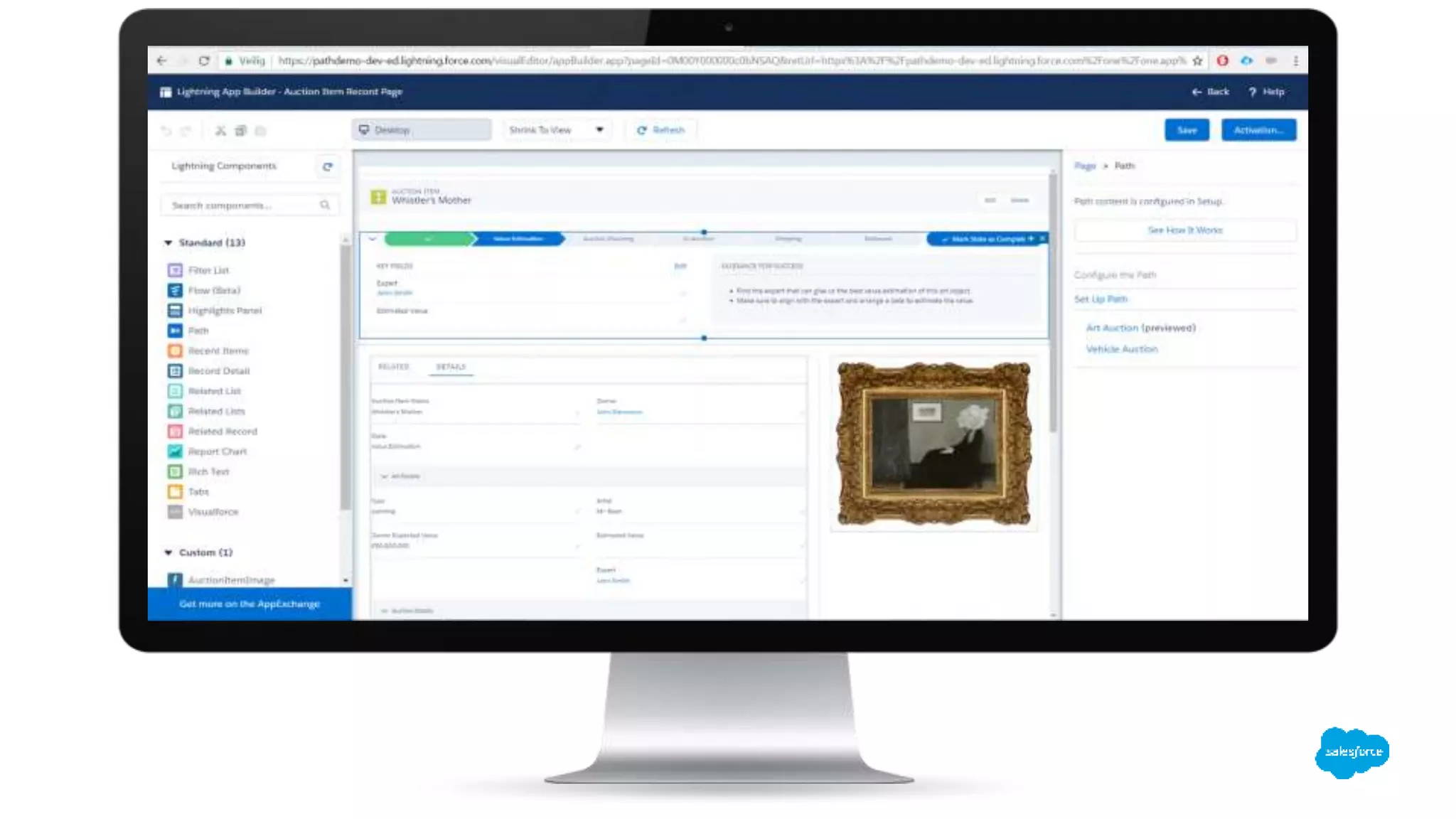The image size is (1456, 819).
Task: Click the Cut scissors icon
Action: (220, 131)
